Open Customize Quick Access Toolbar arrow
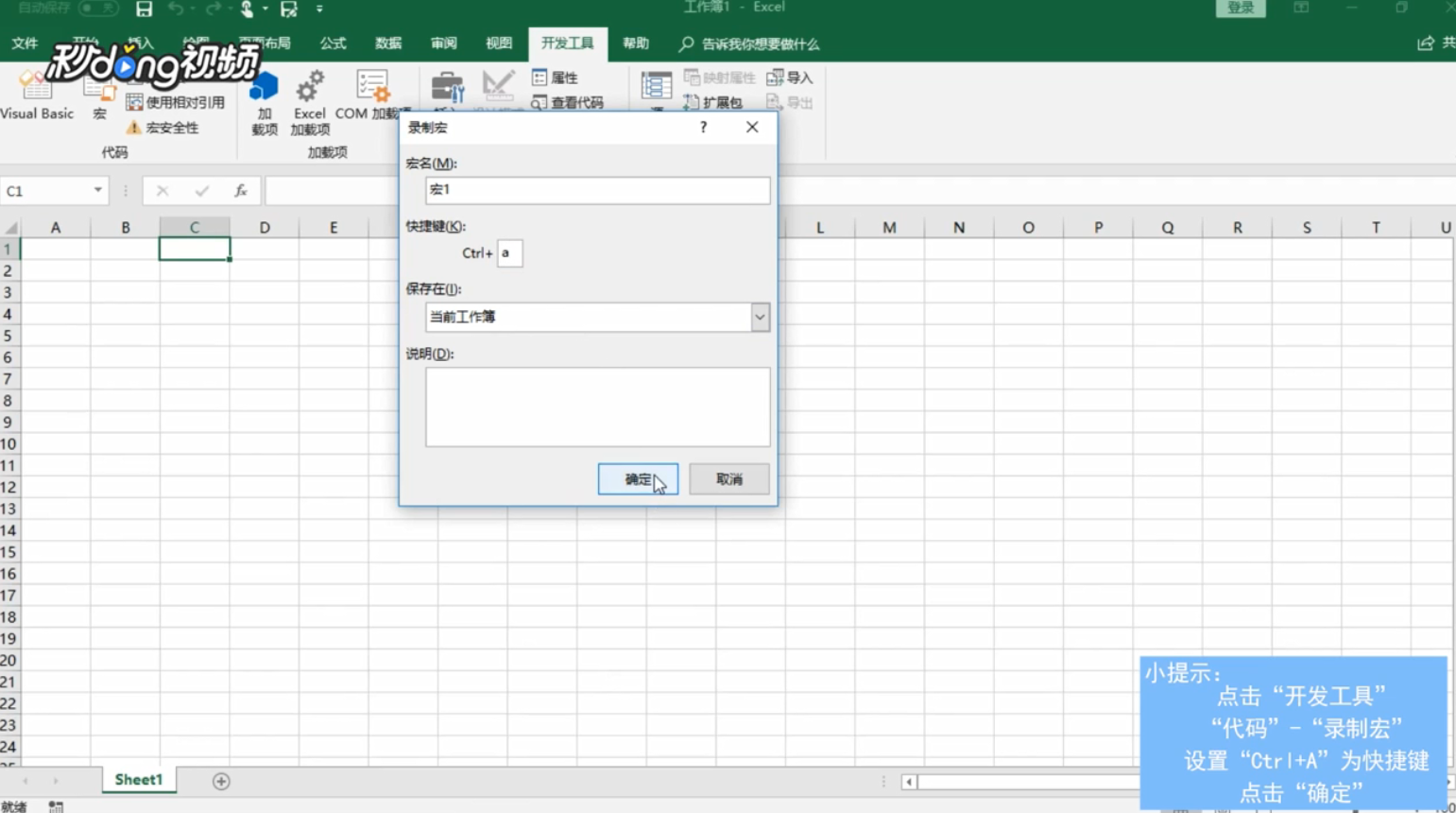 319,9
